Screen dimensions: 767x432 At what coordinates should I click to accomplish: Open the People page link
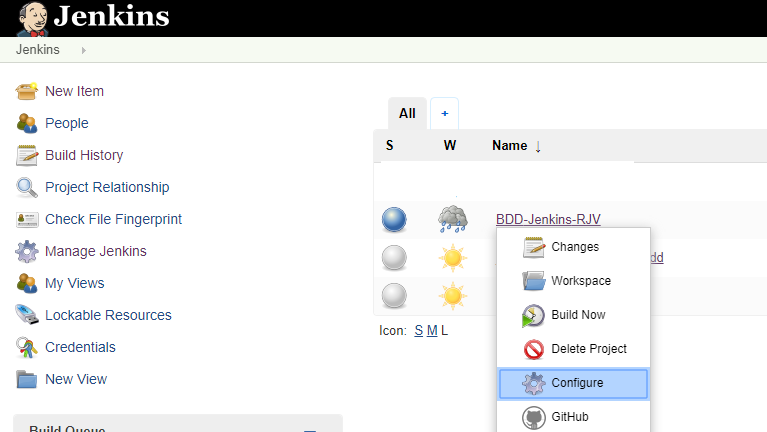click(67, 123)
